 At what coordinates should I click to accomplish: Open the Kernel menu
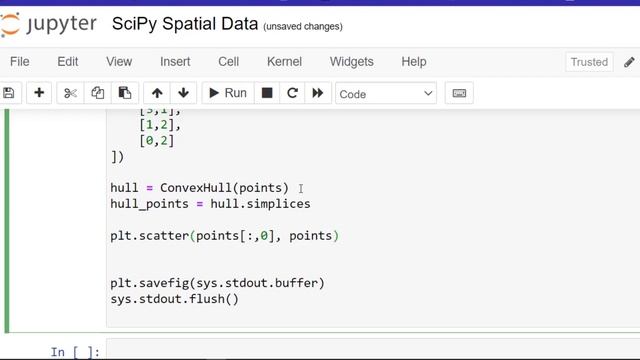284,62
